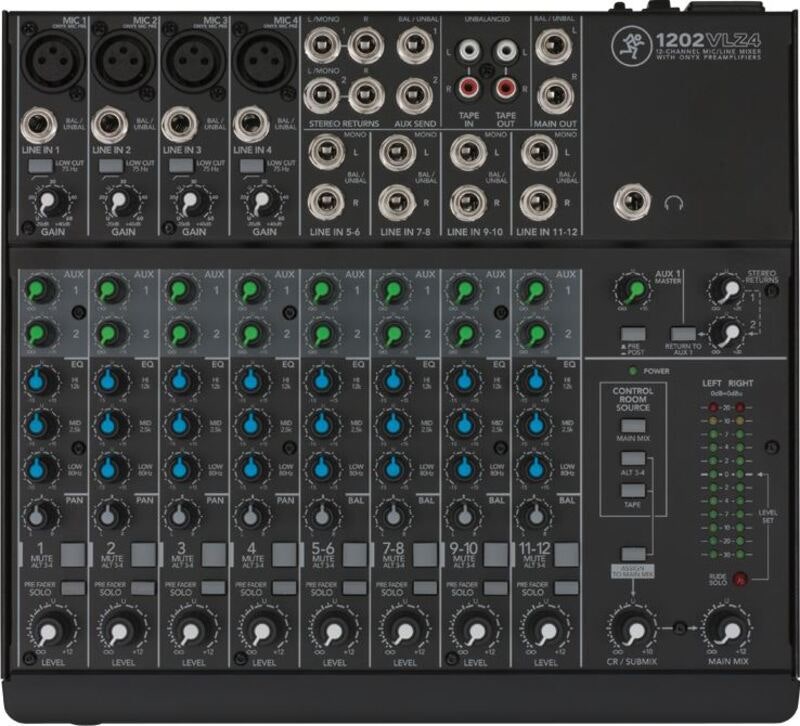Select MAIN MIX as control room source
The width and height of the screenshot is (800, 726).
coord(632,426)
